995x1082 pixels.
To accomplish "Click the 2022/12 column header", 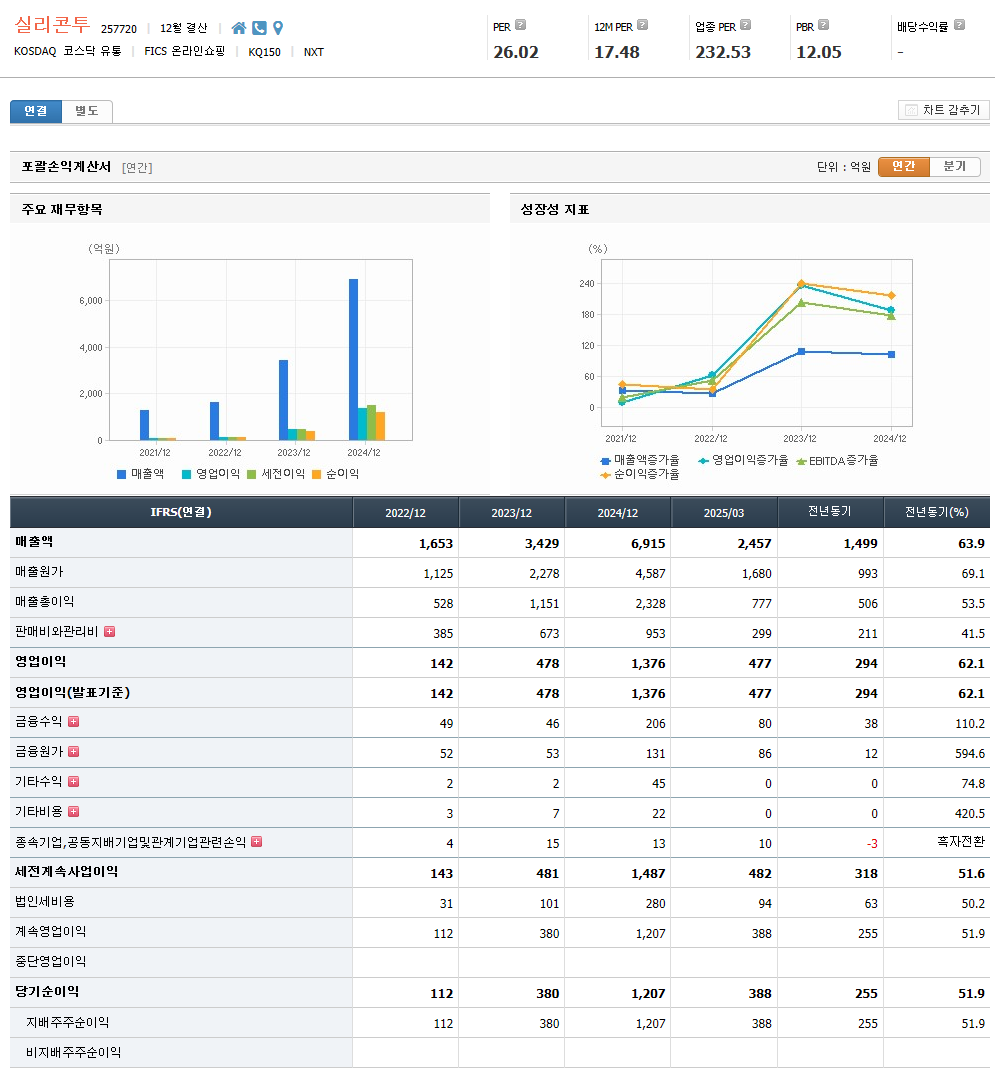I will [406, 513].
